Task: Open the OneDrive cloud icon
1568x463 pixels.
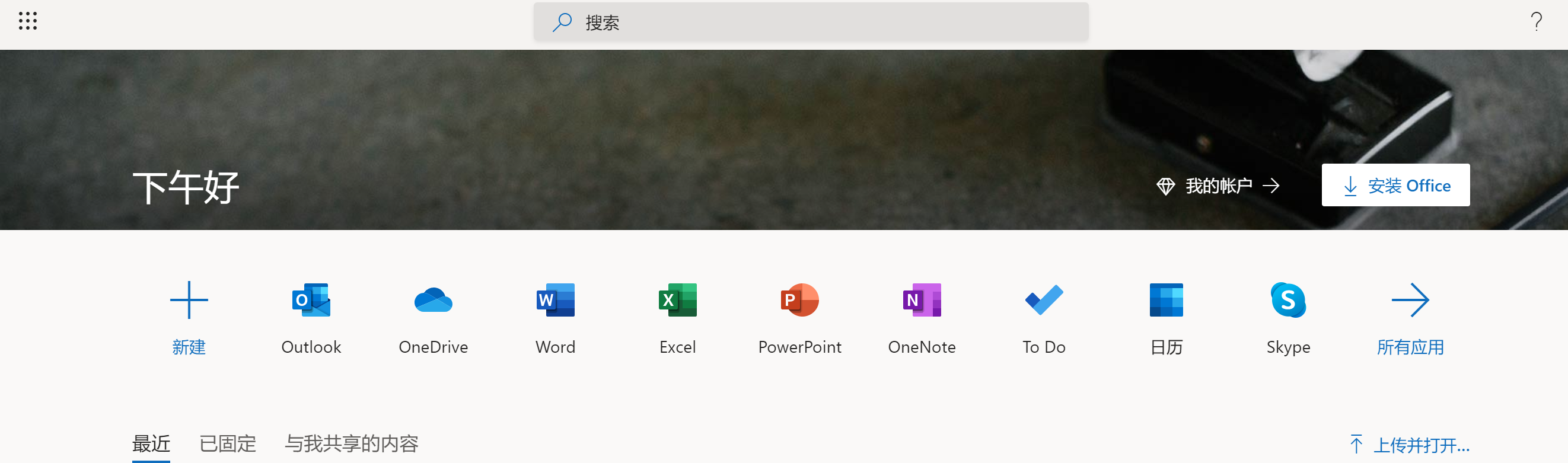Action: tap(434, 300)
